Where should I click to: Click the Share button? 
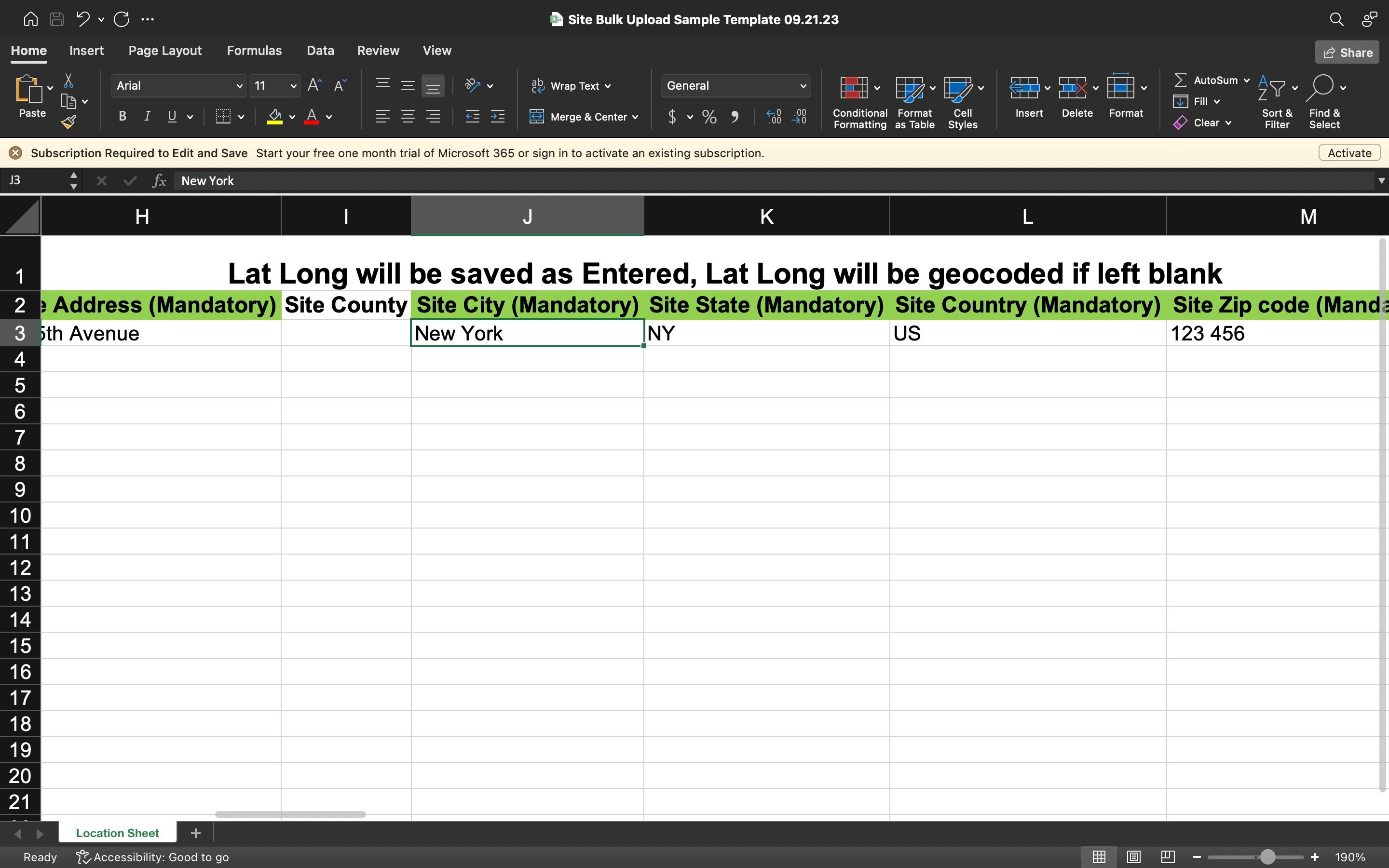coord(1347,52)
